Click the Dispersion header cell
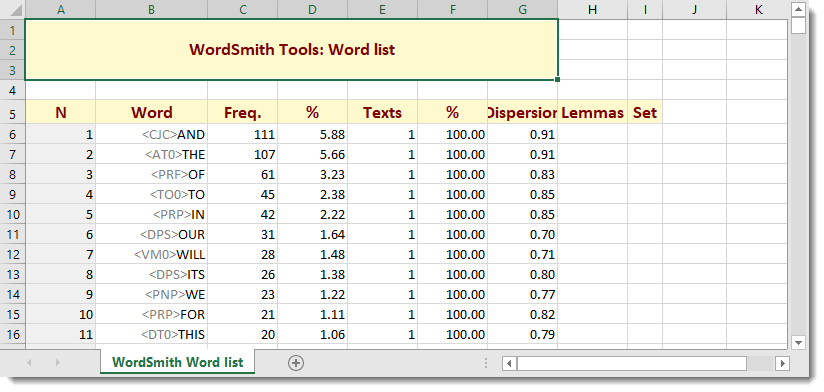This screenshot has width=824, height=392. (522, 112)
